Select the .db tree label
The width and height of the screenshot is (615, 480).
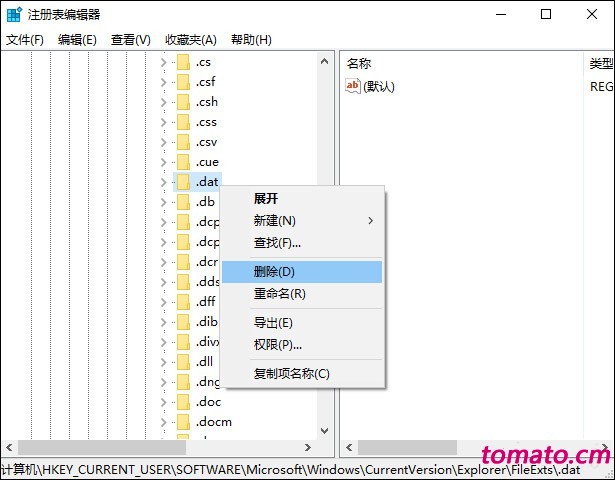pos(205,202)
